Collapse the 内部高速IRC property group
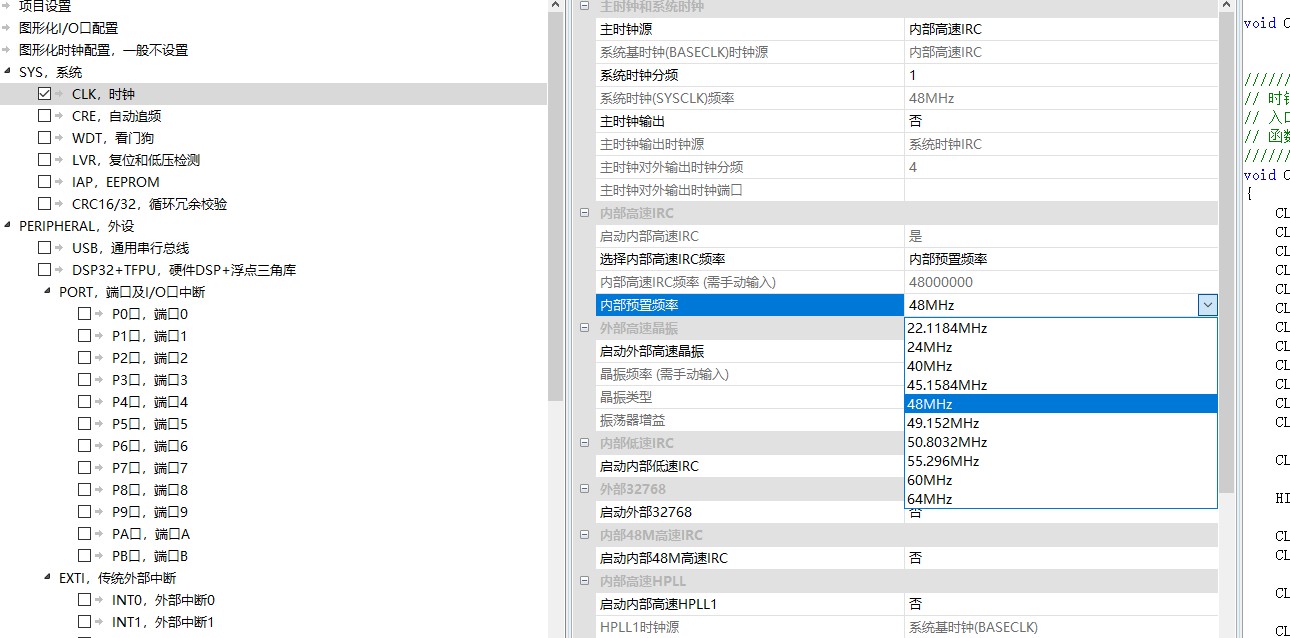Screen dimensions: 1290x638 click(x=585, y=213)
